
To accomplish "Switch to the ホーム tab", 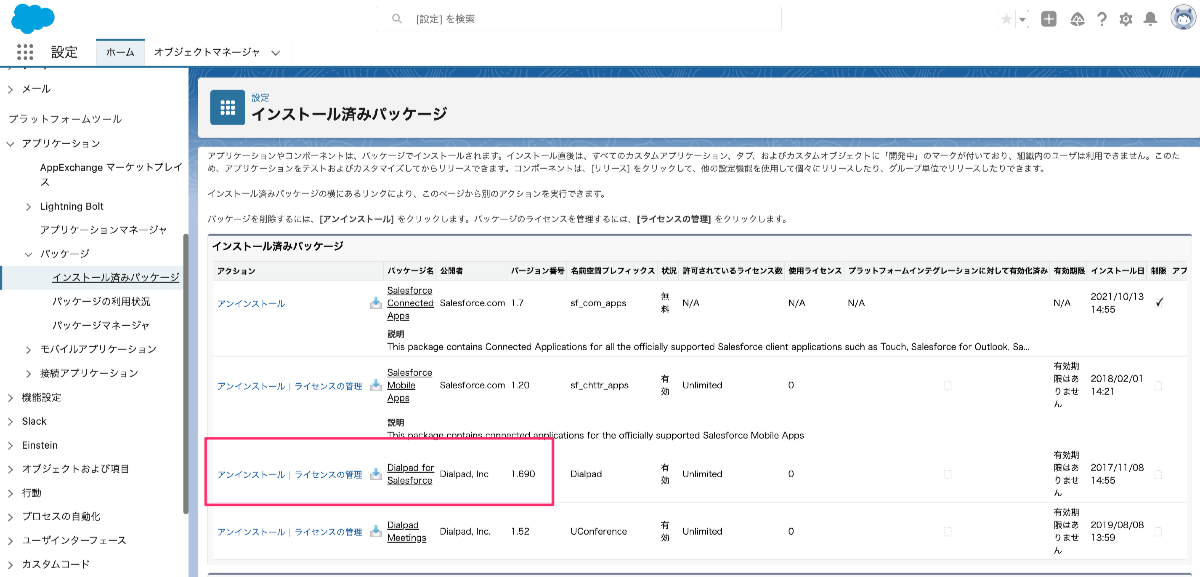I will (x=120, y=52).
